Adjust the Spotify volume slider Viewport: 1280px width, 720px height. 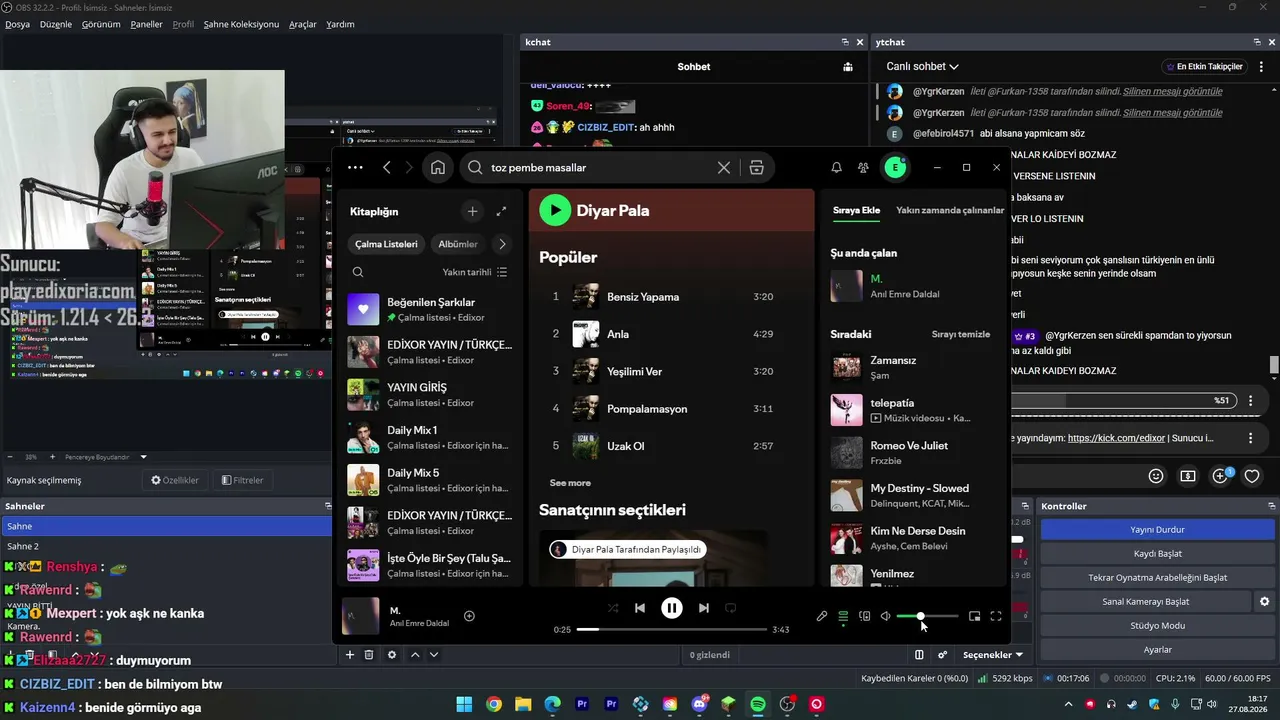coord(927,616)
